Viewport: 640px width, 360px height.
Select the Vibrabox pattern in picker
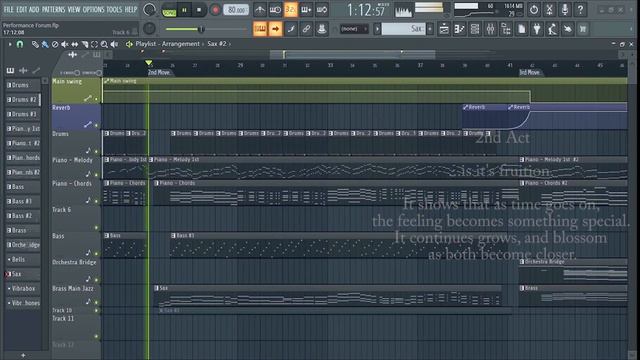(23, 289)
